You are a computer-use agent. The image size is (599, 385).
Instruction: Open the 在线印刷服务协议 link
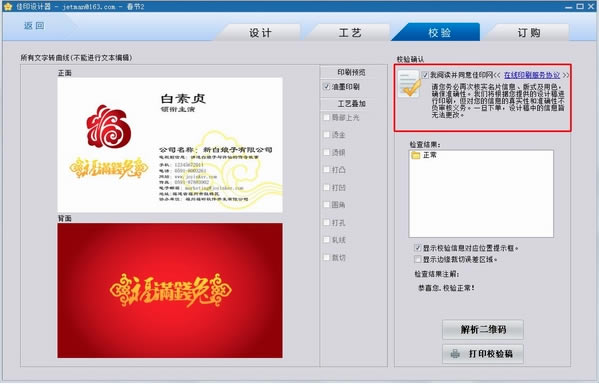(x=532, y=75)
